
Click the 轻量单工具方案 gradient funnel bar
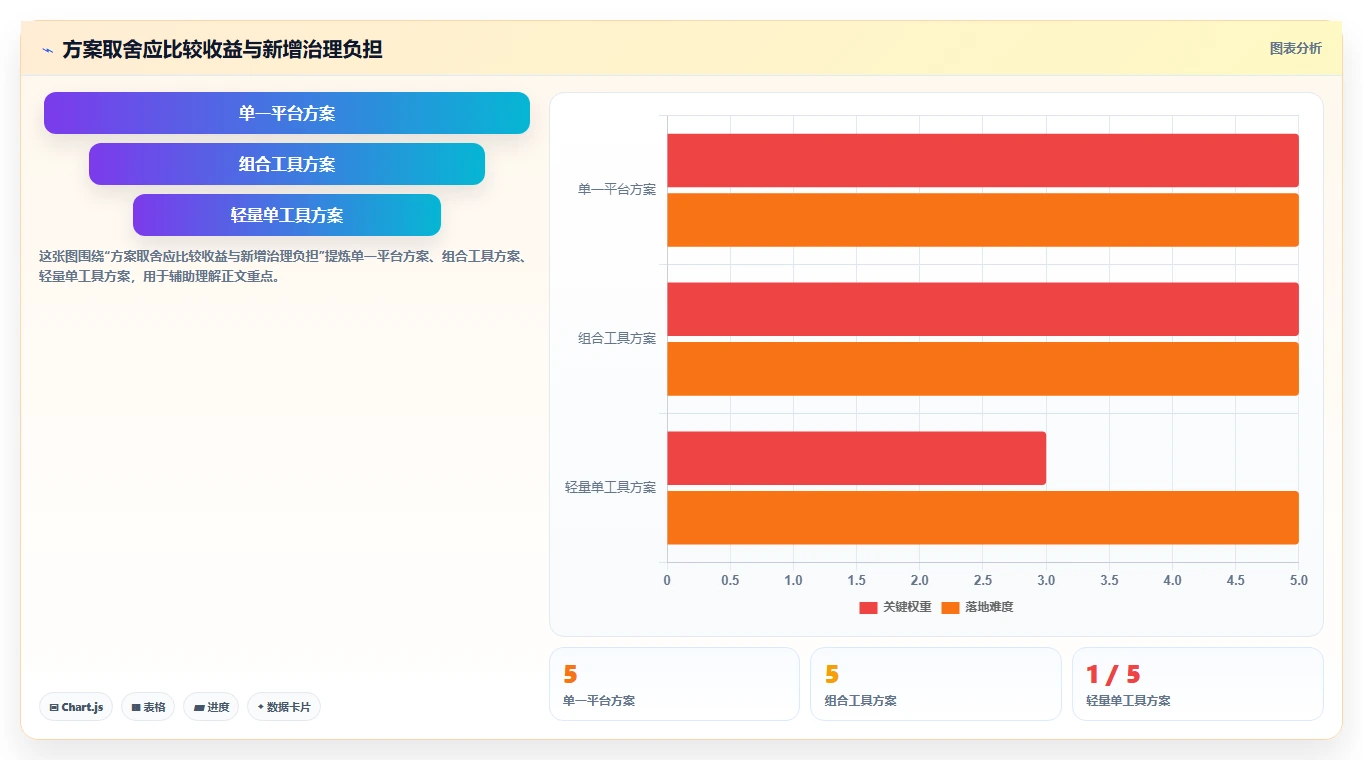(287, 215)
